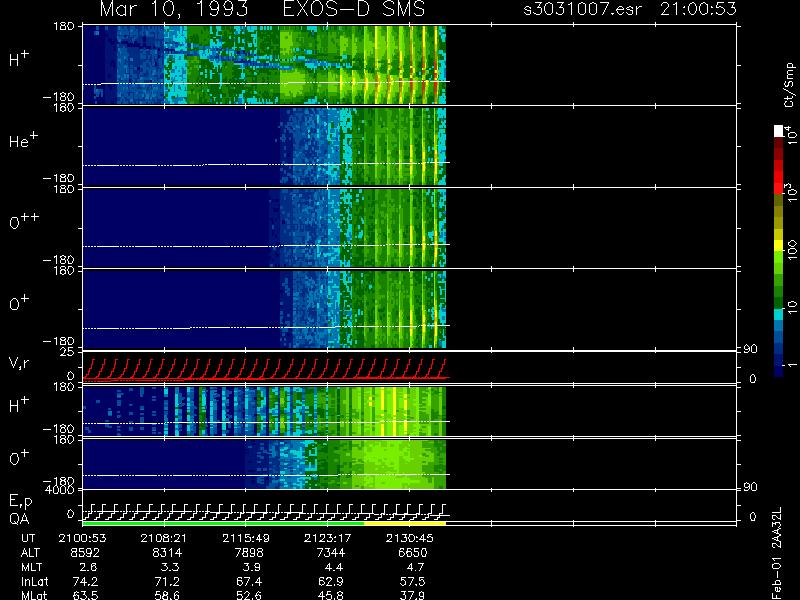
Task: Click the MLT value '3.3'
Action: click(x=170, y=567)
